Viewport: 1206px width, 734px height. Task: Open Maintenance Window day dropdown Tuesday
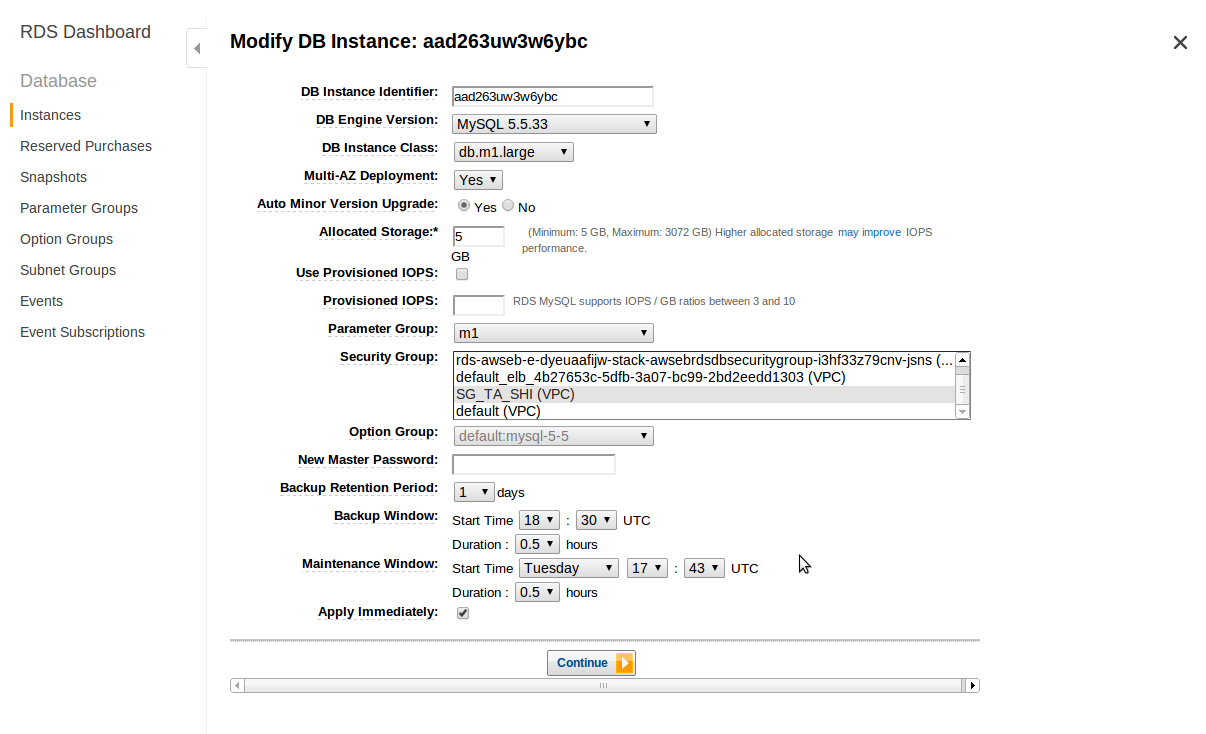[568, 568]
